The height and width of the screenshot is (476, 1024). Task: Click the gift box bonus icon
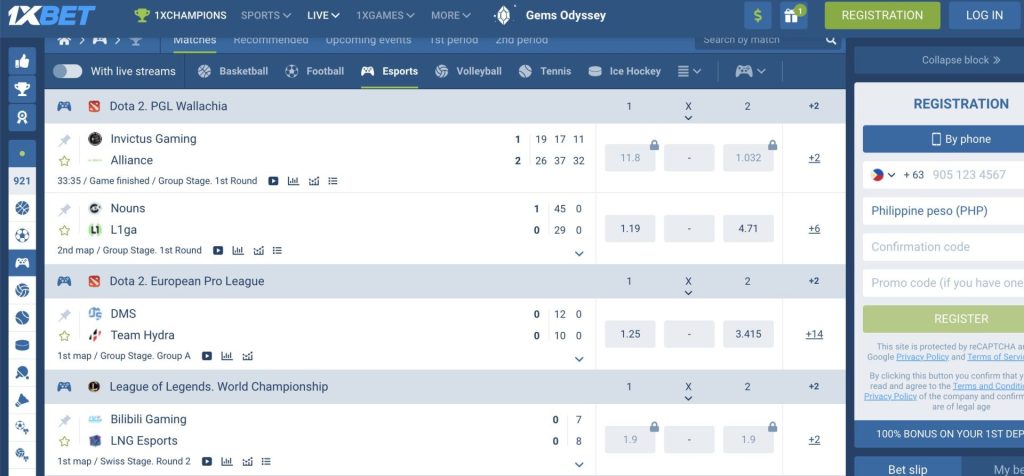pyautogui.click(x=794, y=15)
